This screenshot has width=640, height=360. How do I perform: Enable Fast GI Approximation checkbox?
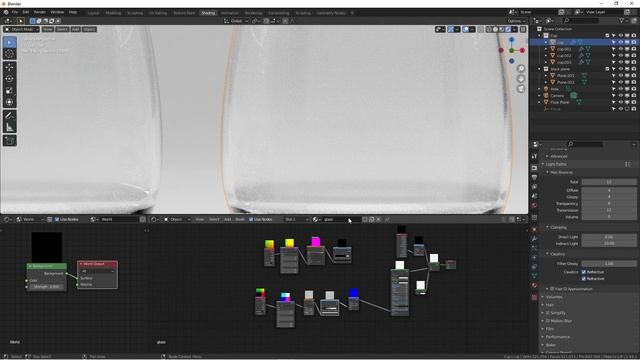tap(552, 289)
